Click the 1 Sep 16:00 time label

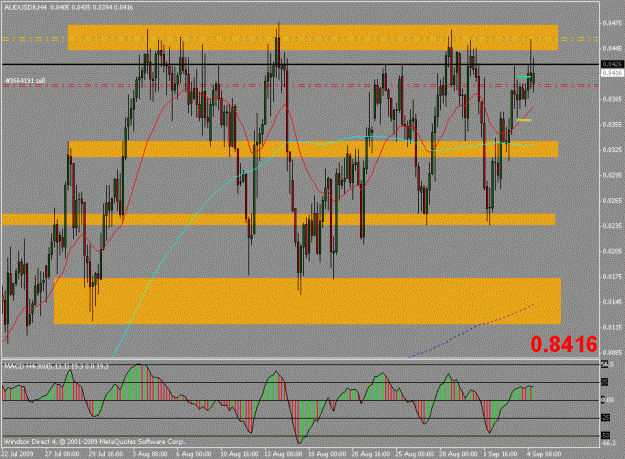click(x=500, y=454)
